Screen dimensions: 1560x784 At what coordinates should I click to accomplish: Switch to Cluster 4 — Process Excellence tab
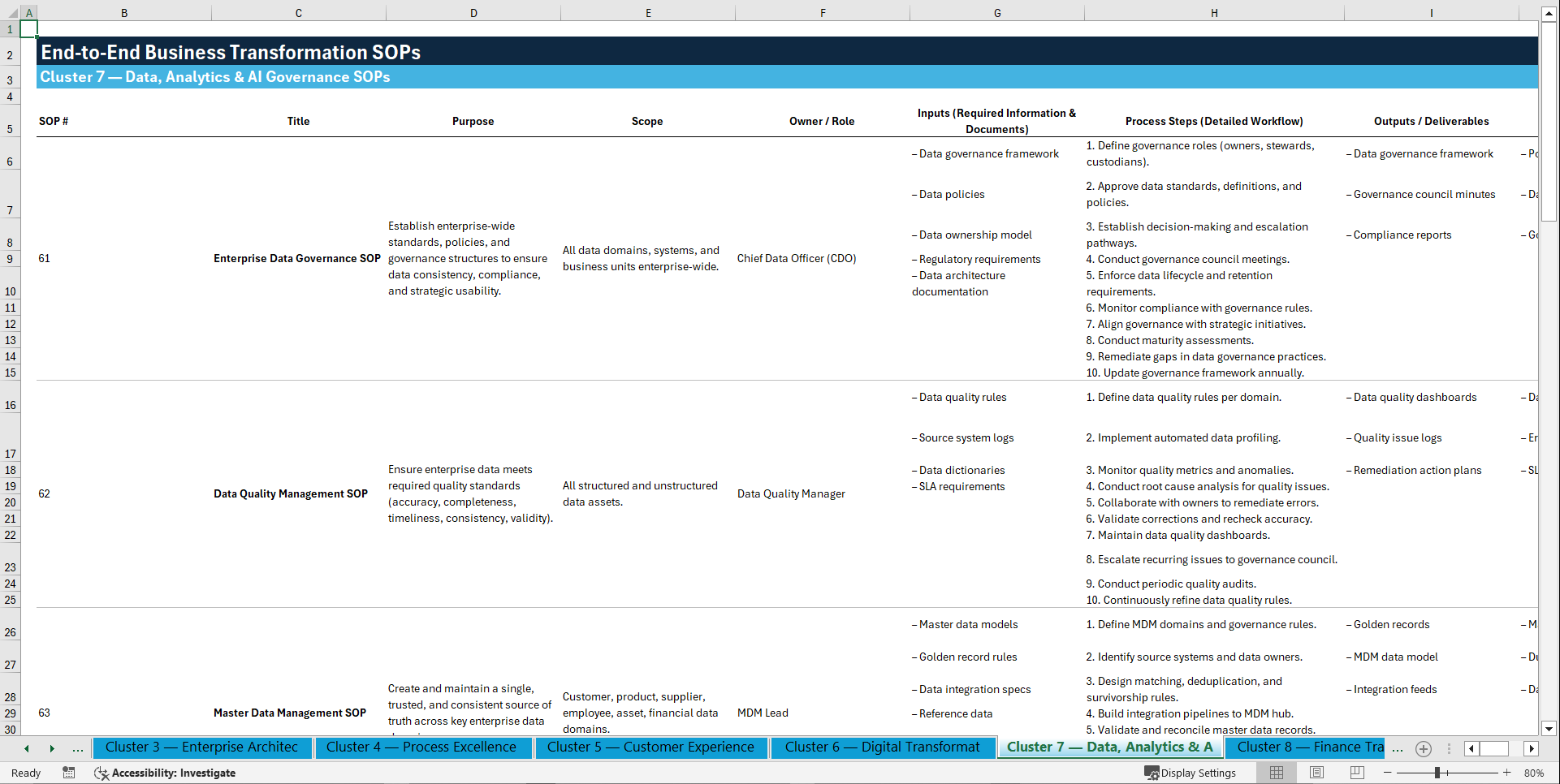click(x=423, y=747)
